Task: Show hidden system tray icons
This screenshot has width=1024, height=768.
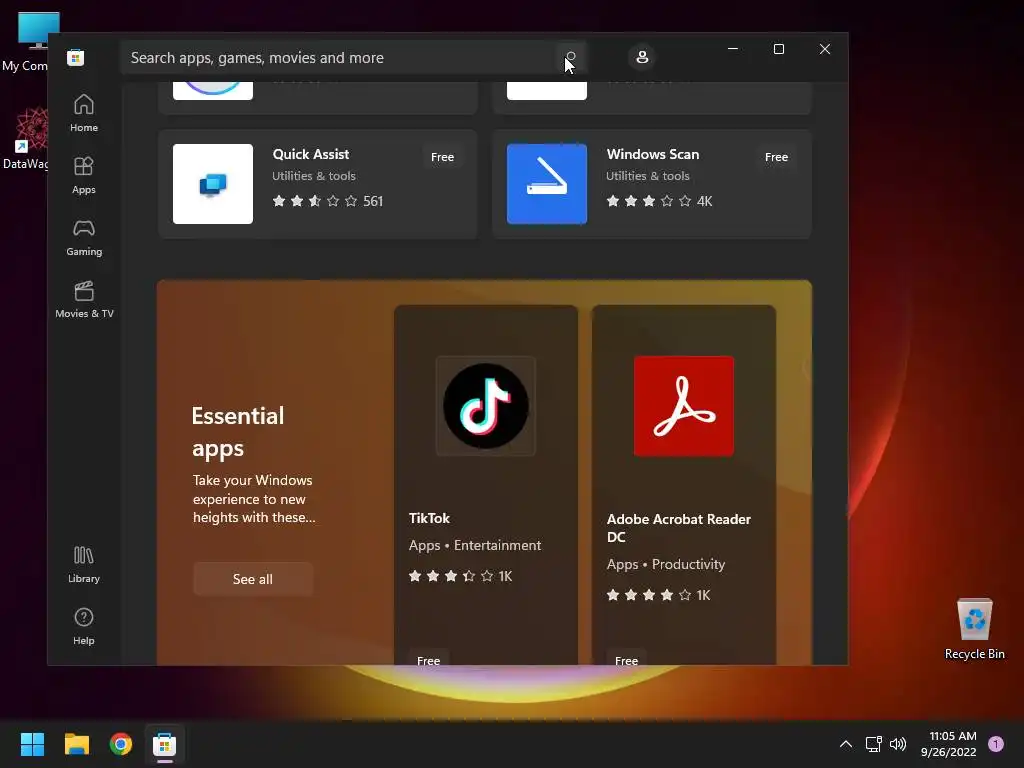Action: click(x=846, y=744)
